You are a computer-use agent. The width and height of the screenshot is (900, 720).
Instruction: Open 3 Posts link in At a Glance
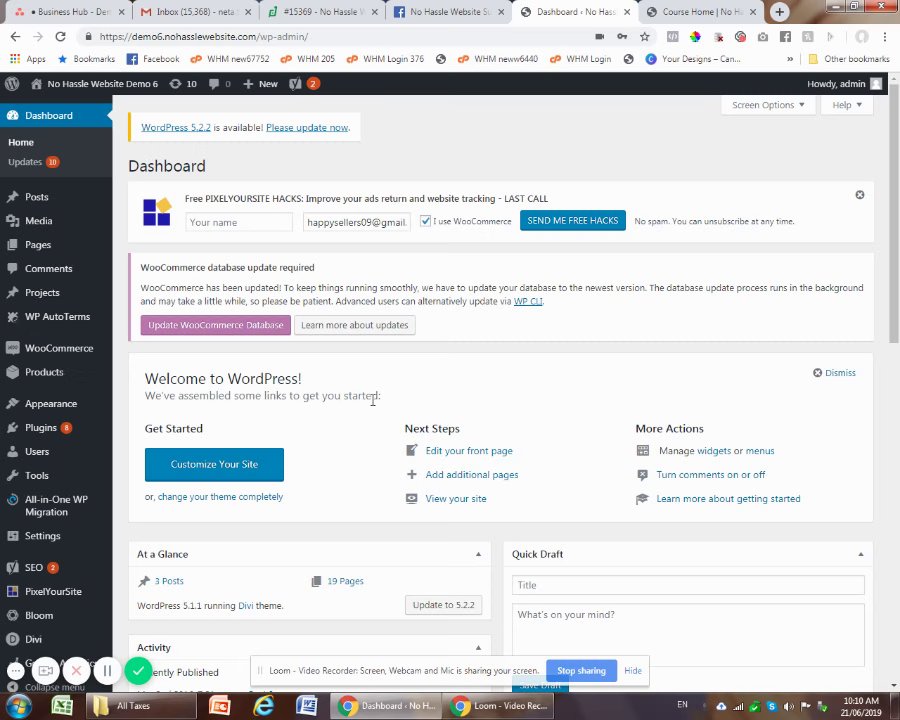169,581
